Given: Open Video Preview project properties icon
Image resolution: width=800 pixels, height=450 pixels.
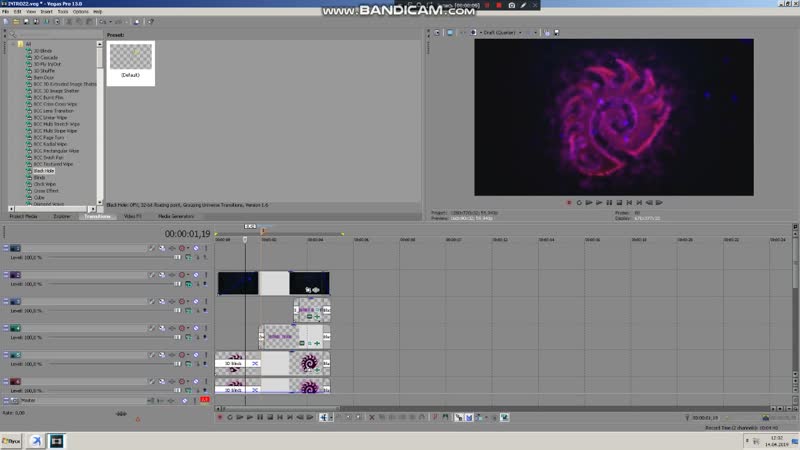Looking at the screenshot, I should (437, 33).
